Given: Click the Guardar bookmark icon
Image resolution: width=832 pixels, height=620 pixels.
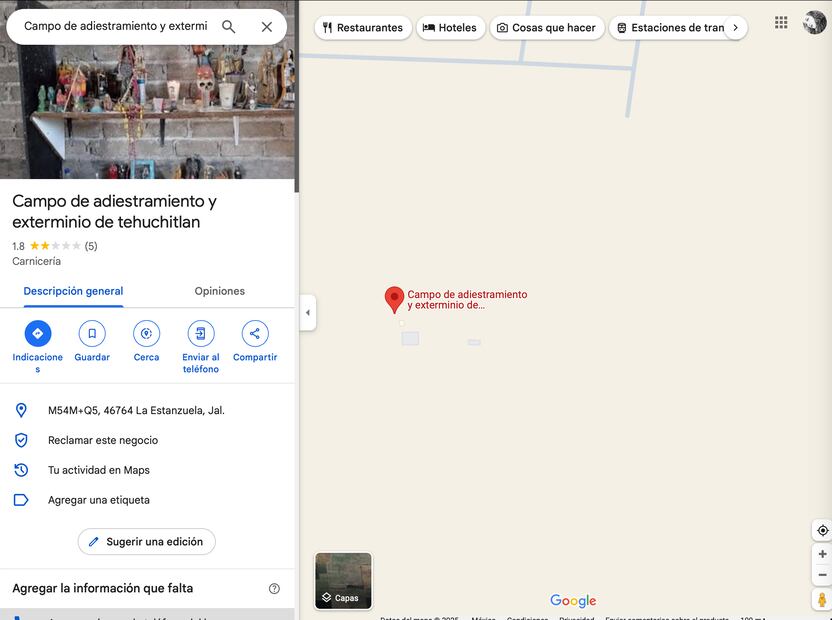Looking at the screenshot, I should (x=92, y=334).
